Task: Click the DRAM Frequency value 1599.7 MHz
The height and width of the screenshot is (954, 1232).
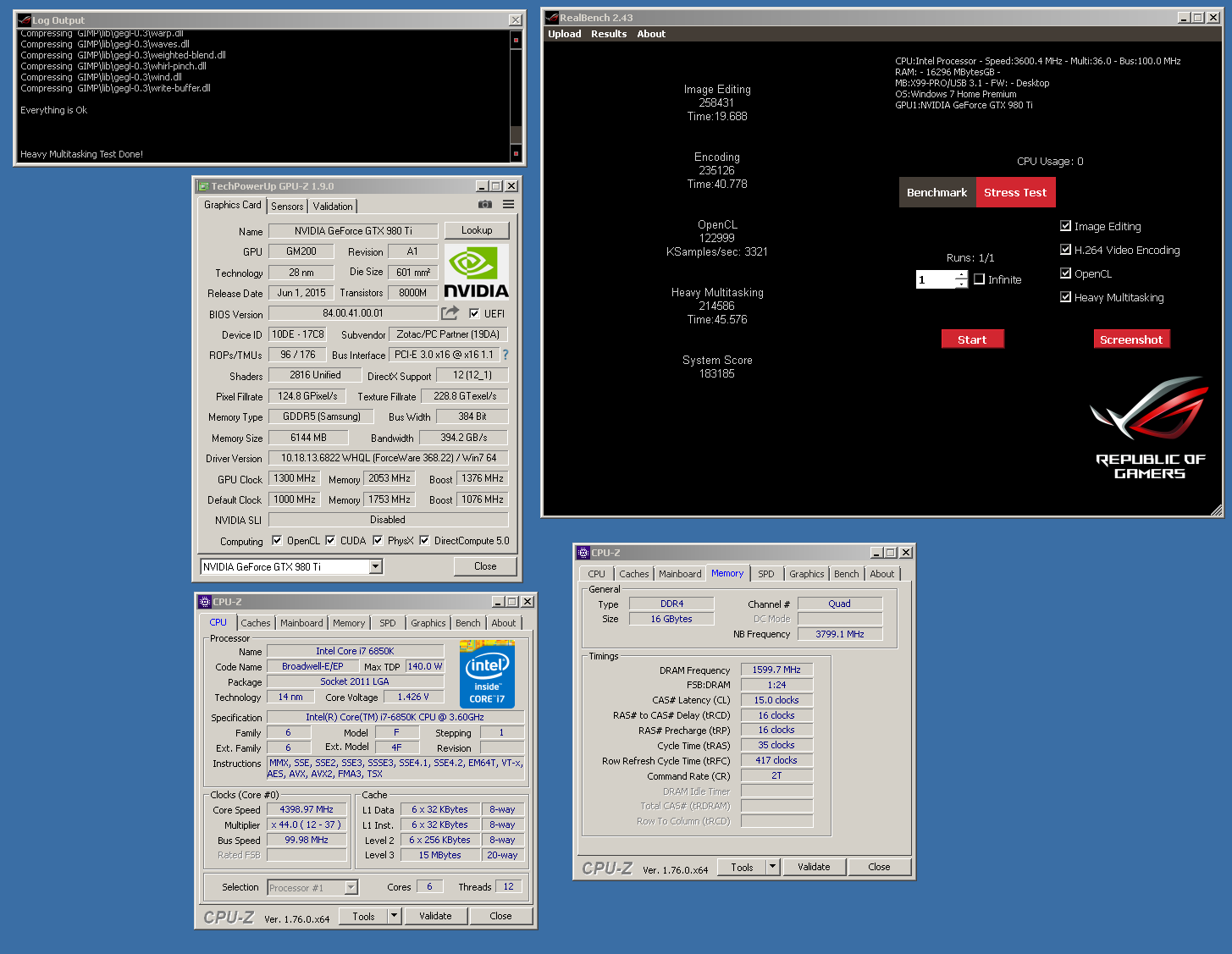Action: (x=776, y=670)
